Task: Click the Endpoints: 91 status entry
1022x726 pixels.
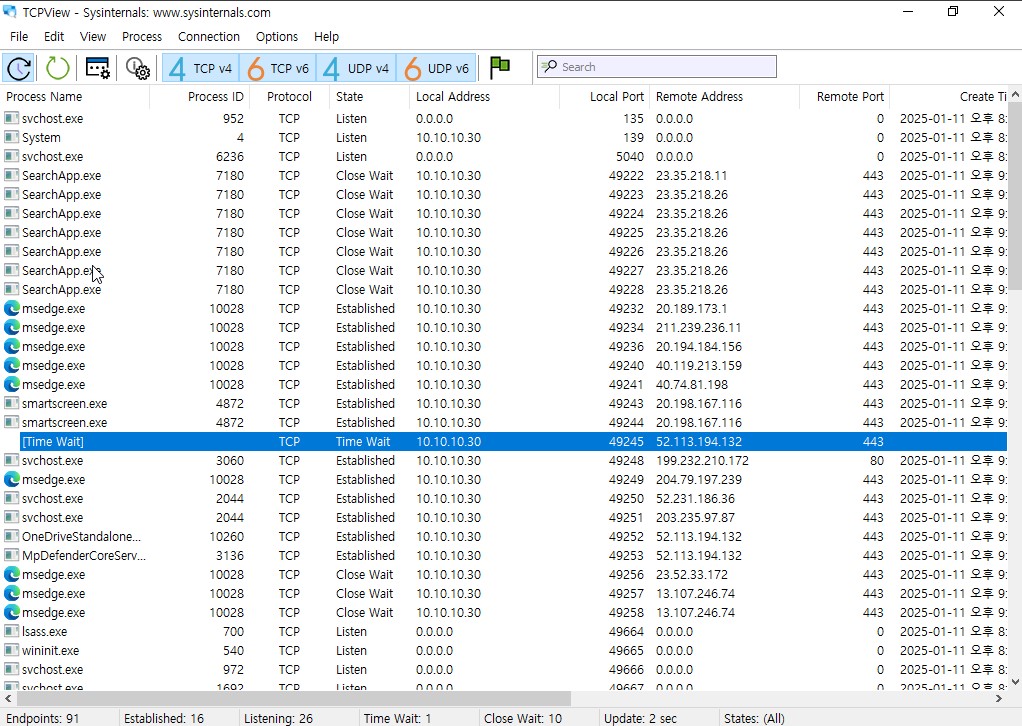Action: (x=43, y=718)
